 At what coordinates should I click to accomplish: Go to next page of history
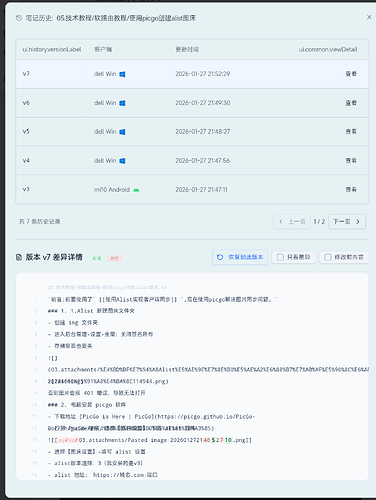click(347, 221)
